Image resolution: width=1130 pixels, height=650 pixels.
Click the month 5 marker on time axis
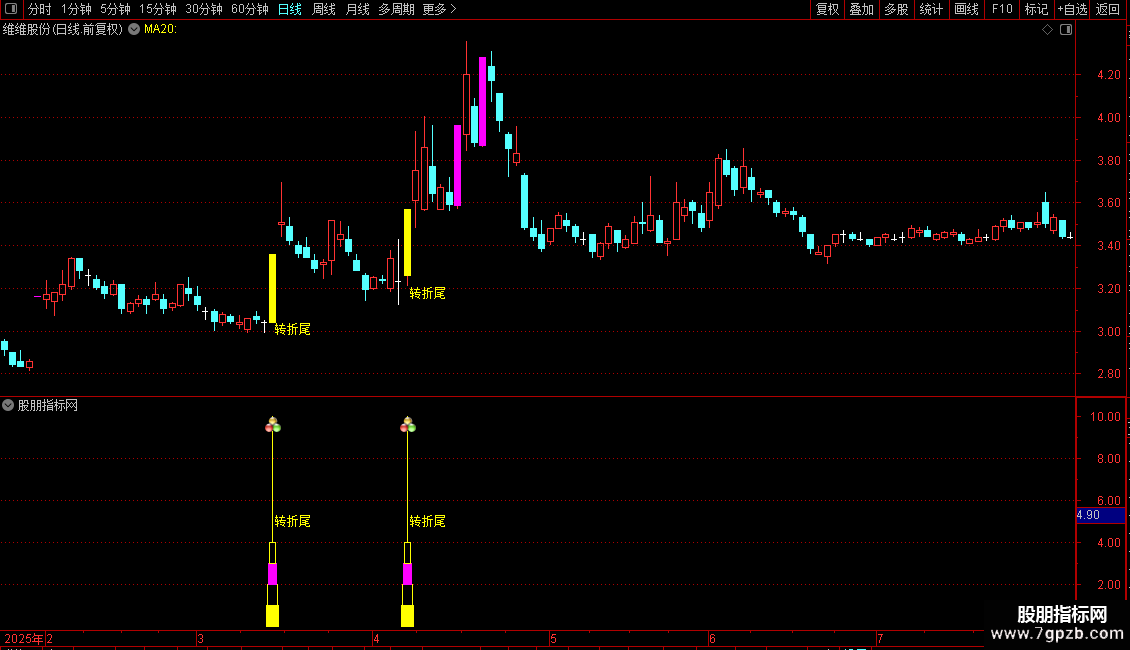click(553, 639)
